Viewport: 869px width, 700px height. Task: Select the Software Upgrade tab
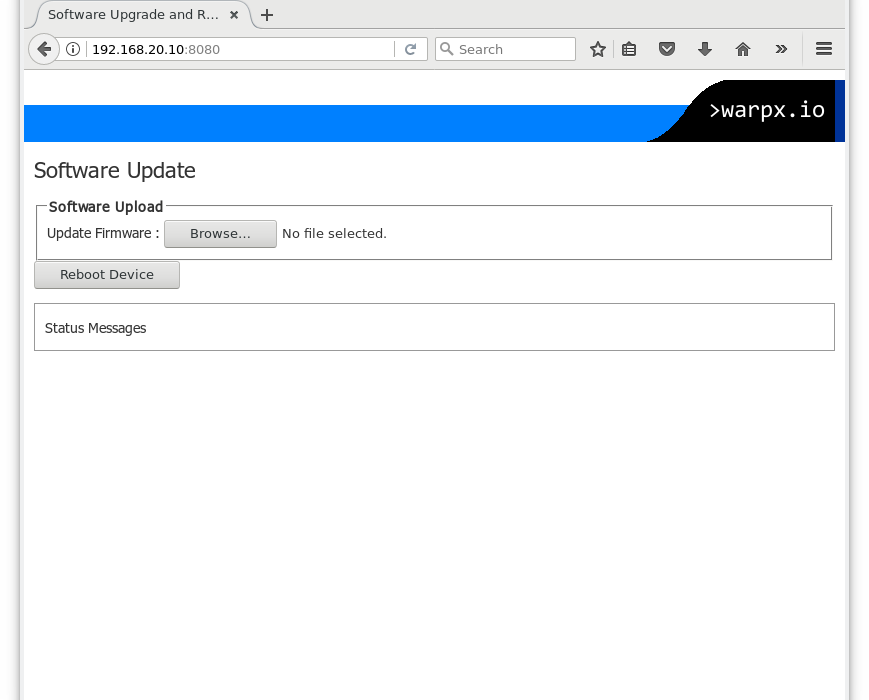point(132,15)
